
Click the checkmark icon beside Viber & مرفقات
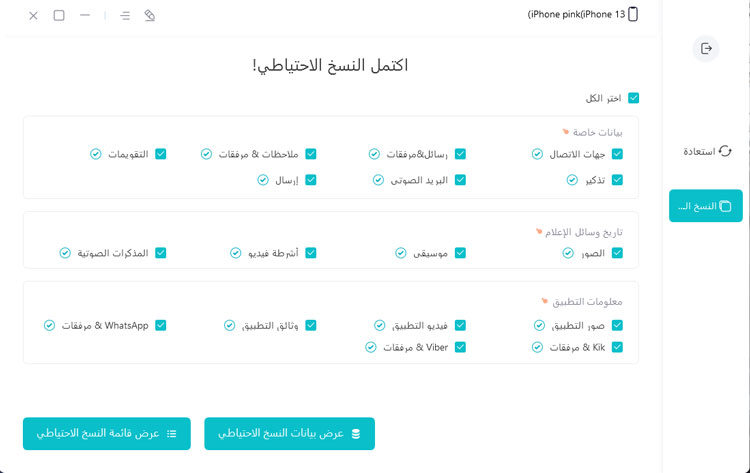click(x=371, y=347)
